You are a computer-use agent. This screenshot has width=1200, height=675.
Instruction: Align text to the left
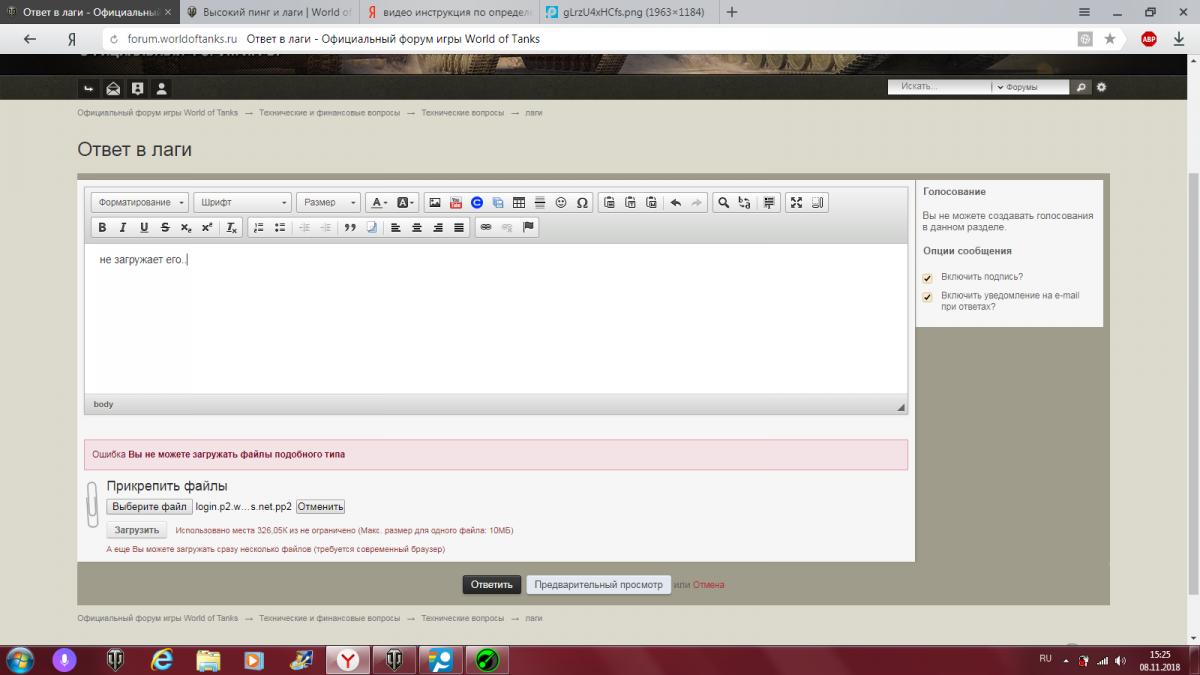396,227
